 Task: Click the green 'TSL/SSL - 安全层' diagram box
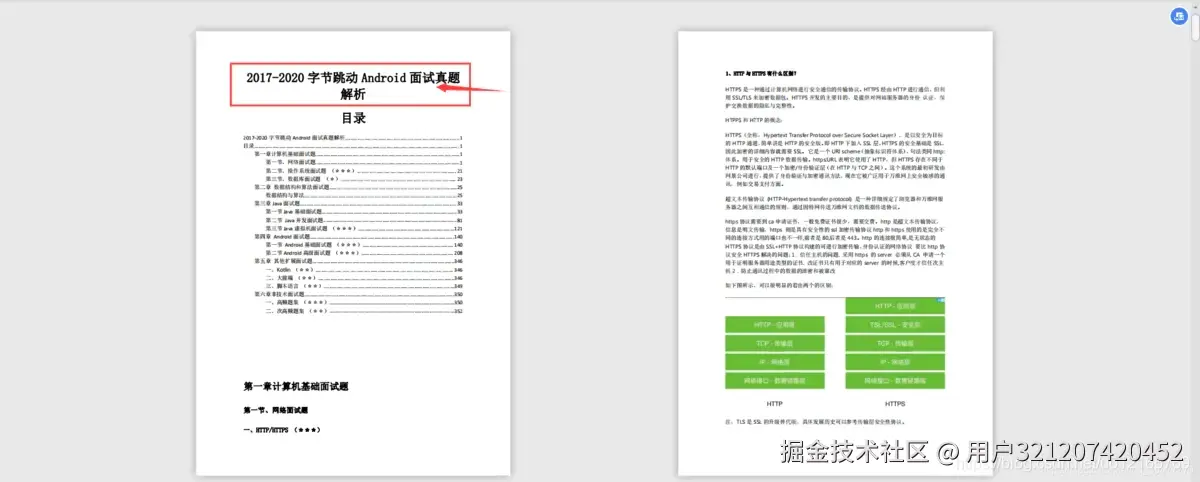tap(895, 325)
